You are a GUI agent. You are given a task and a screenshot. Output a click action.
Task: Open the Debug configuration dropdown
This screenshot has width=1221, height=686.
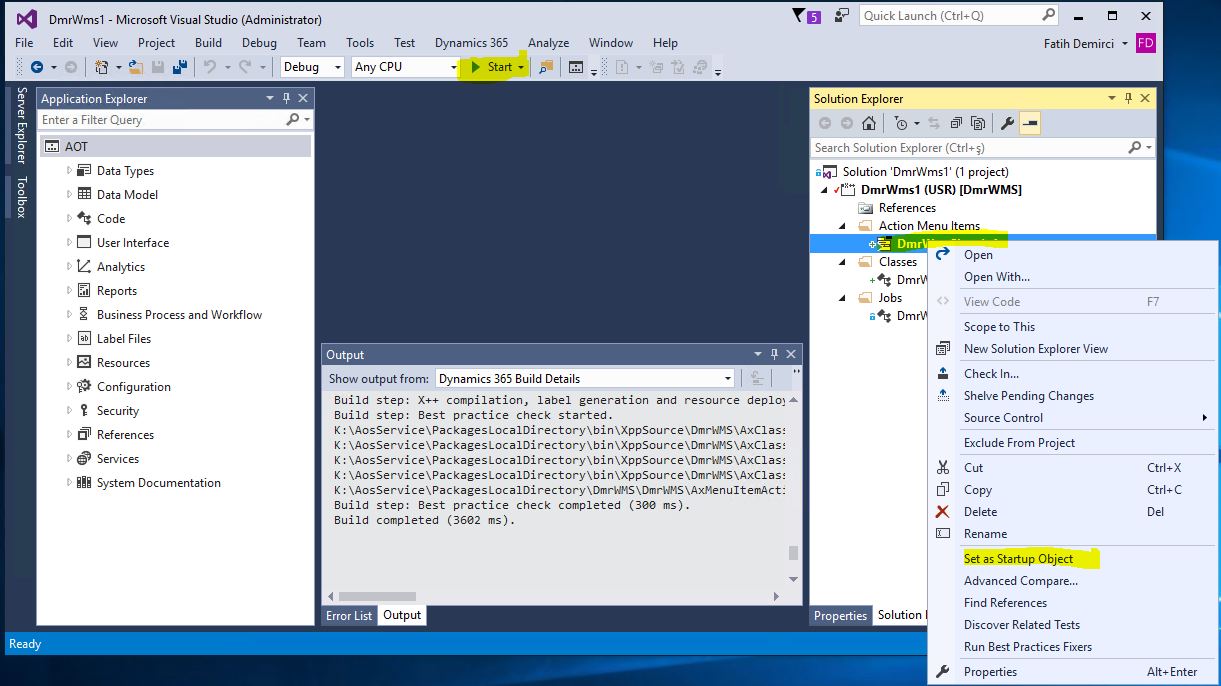pos(311,67)
